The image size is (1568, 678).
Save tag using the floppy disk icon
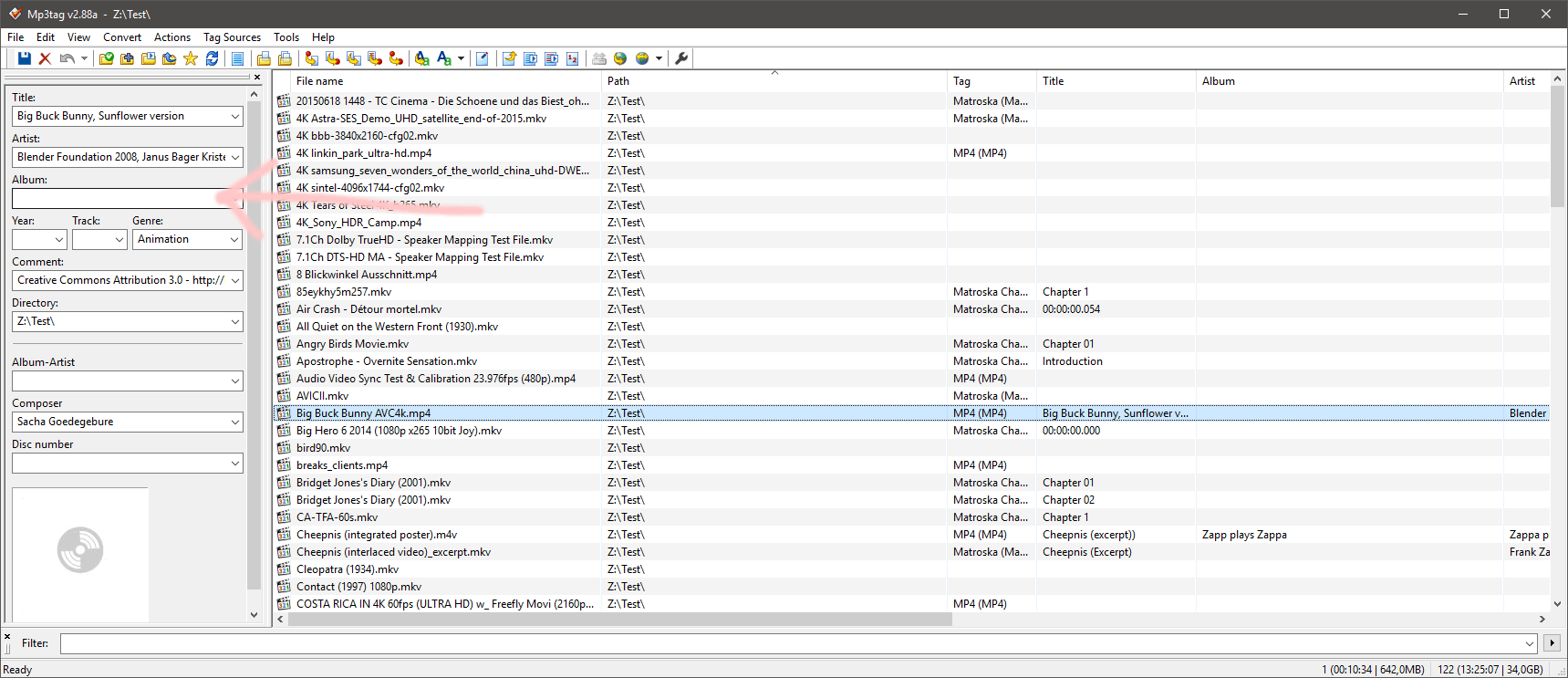click(x=25, y=58)
